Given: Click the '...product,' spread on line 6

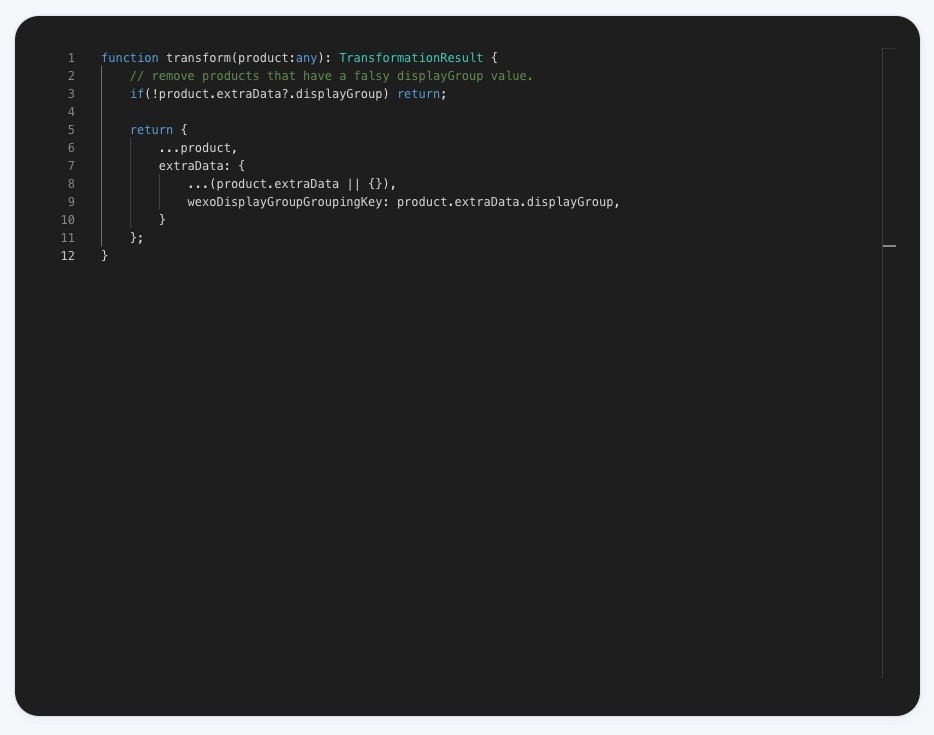Looking at the screenshot, I should [x=198, y=148].
